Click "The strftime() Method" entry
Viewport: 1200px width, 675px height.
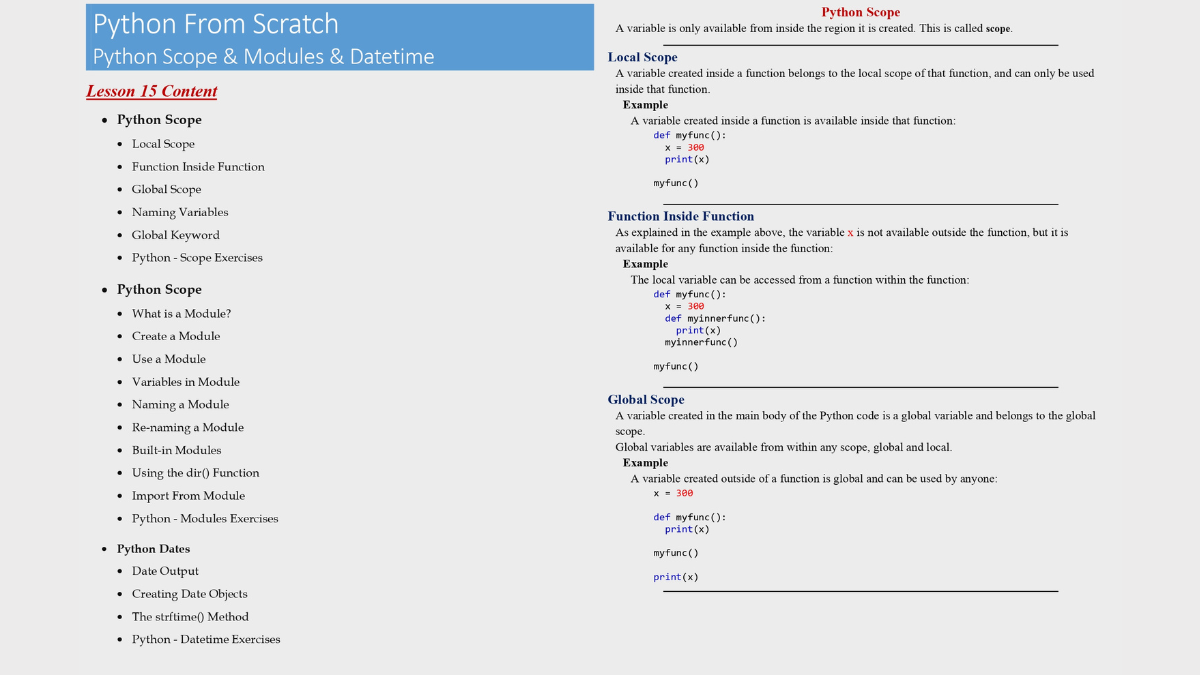pyautogui.click(x=190, y=617)
